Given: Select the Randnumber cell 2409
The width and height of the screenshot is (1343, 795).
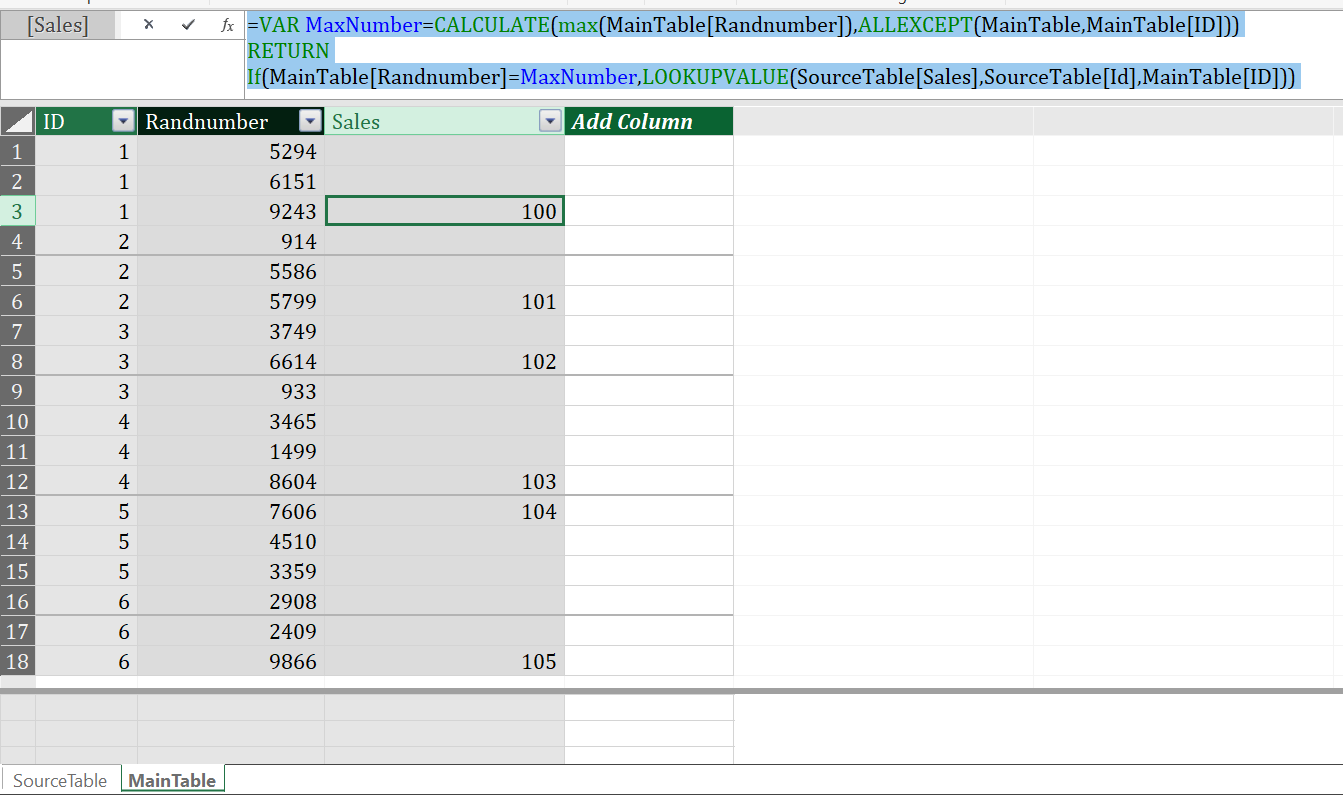Looking at the screenshot, I should click(231, 631).
